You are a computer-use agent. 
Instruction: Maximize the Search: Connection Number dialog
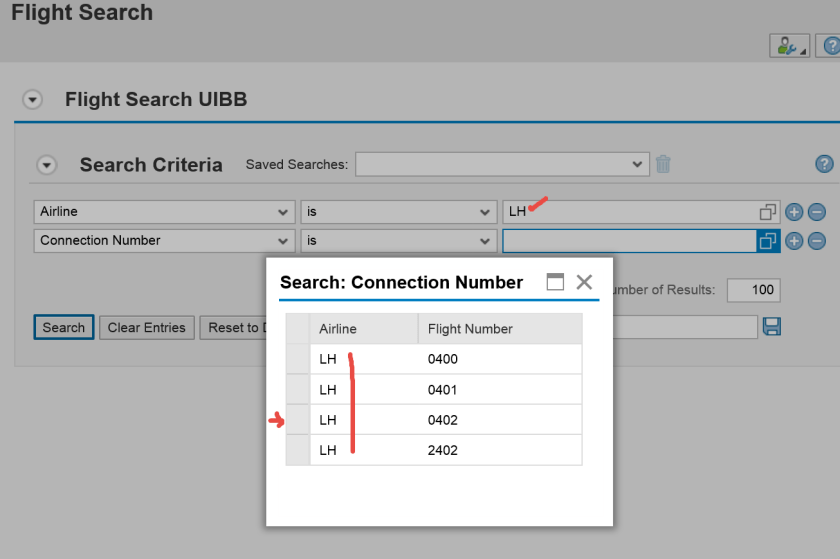555,282
